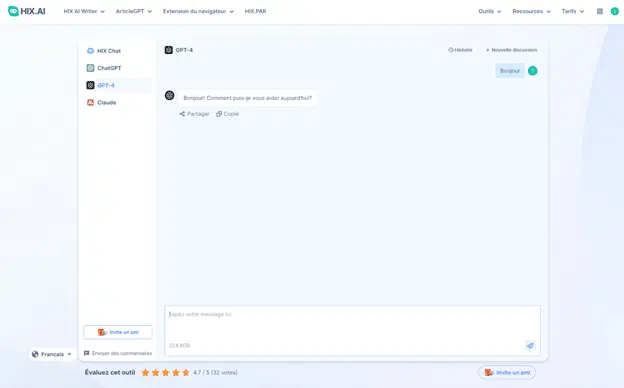Open the HIX AI Writer dropdown menu
Screen dimensions: 624x388
[84, 11]
